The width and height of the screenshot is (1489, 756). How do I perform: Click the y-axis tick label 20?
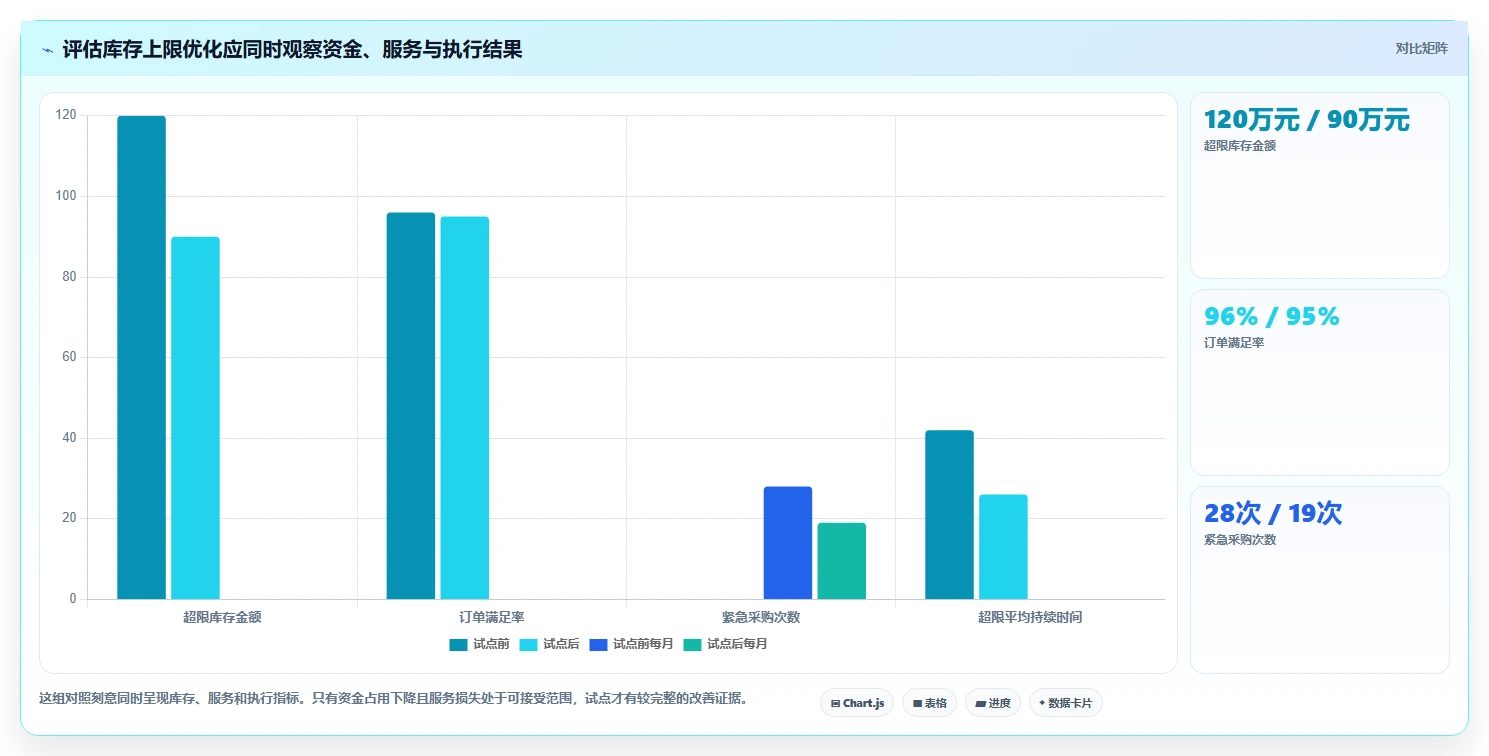[69, 518]
